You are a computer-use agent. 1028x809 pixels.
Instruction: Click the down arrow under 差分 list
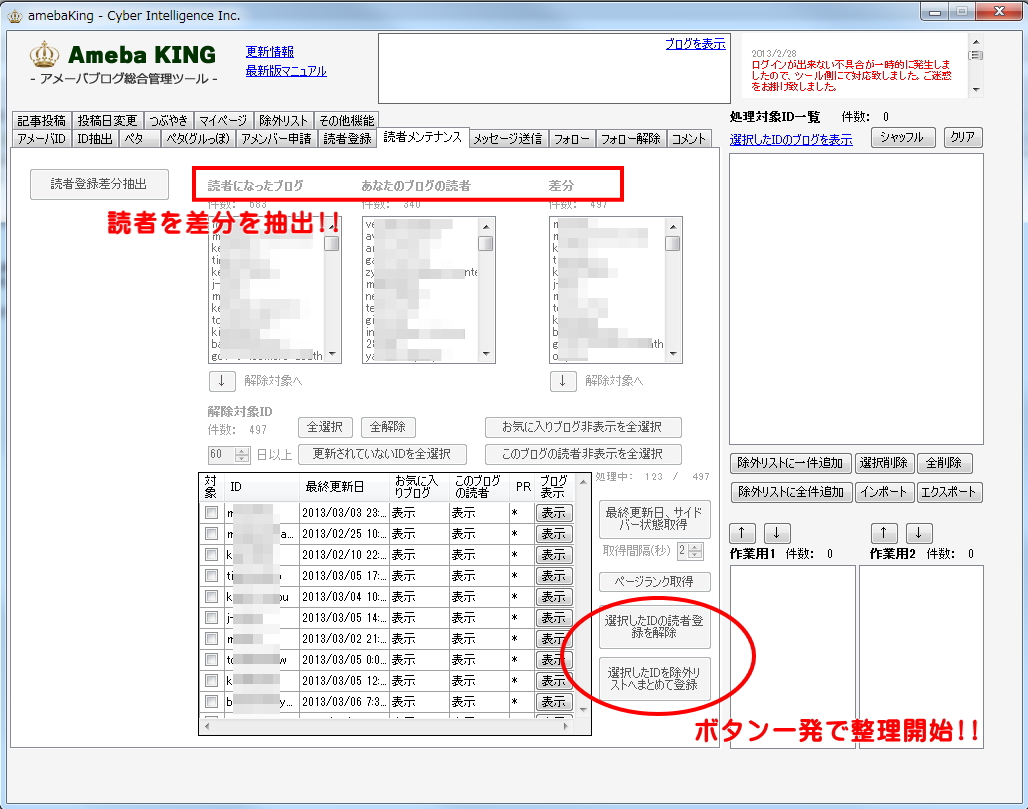(563, 381)
